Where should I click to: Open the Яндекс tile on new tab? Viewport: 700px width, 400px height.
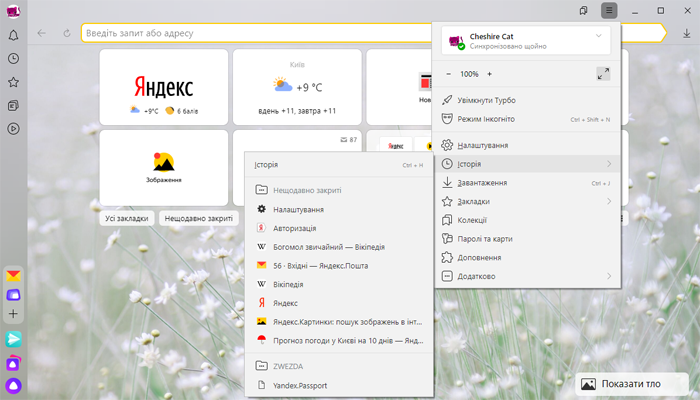coord(164,87)
